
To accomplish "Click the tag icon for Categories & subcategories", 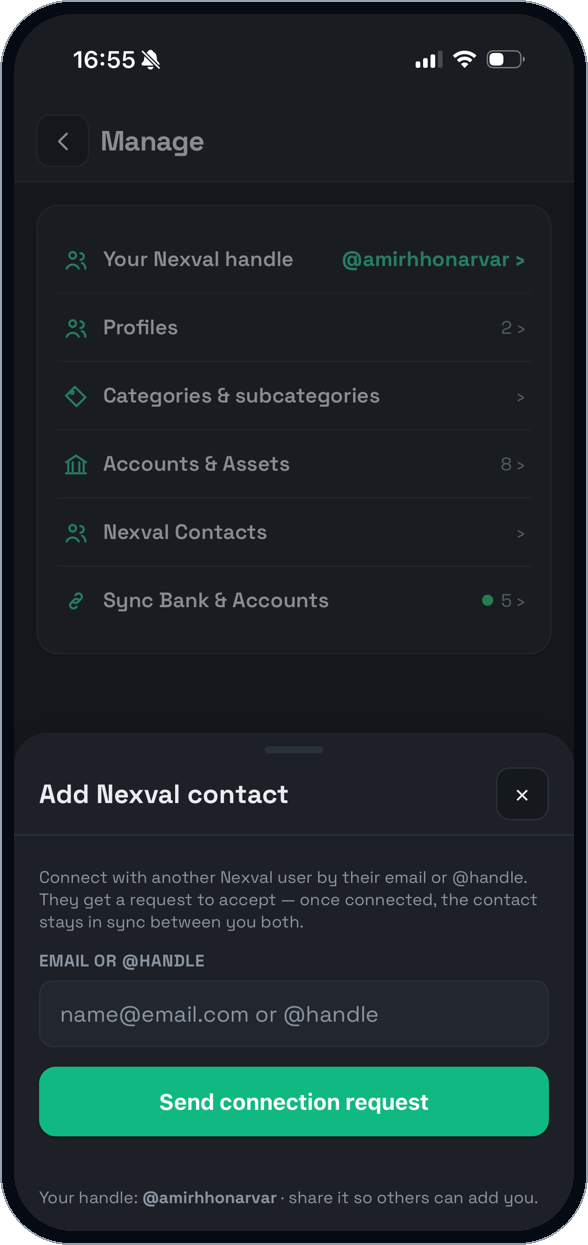I will pyautogui.click(x=76, y=396).
